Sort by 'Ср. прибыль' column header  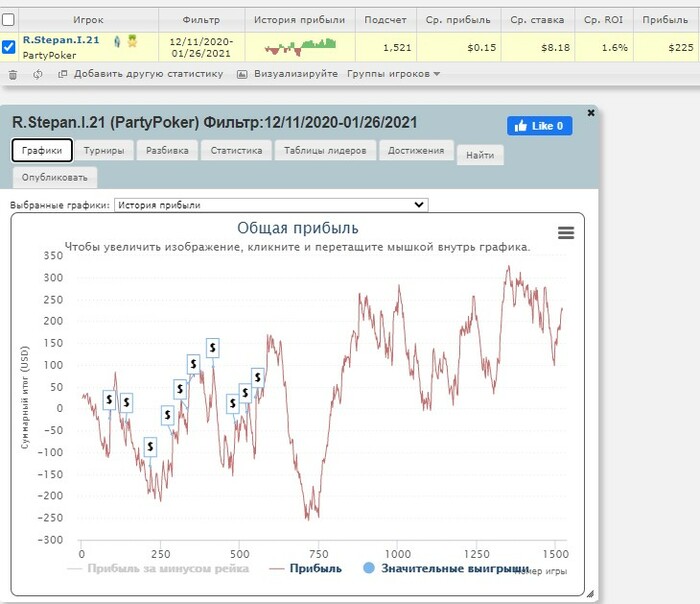pos(458,20)
